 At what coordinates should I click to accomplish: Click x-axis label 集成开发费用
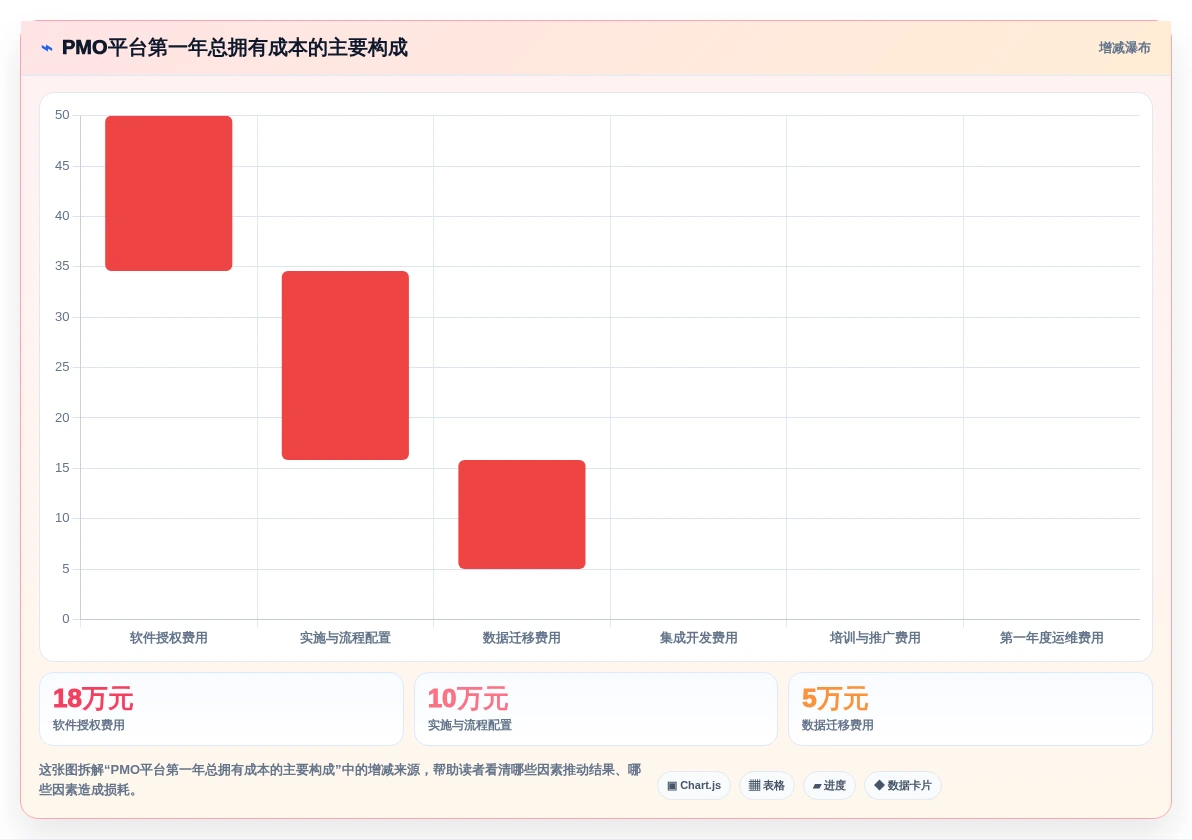pyautogui.click(x=699, y=638)
